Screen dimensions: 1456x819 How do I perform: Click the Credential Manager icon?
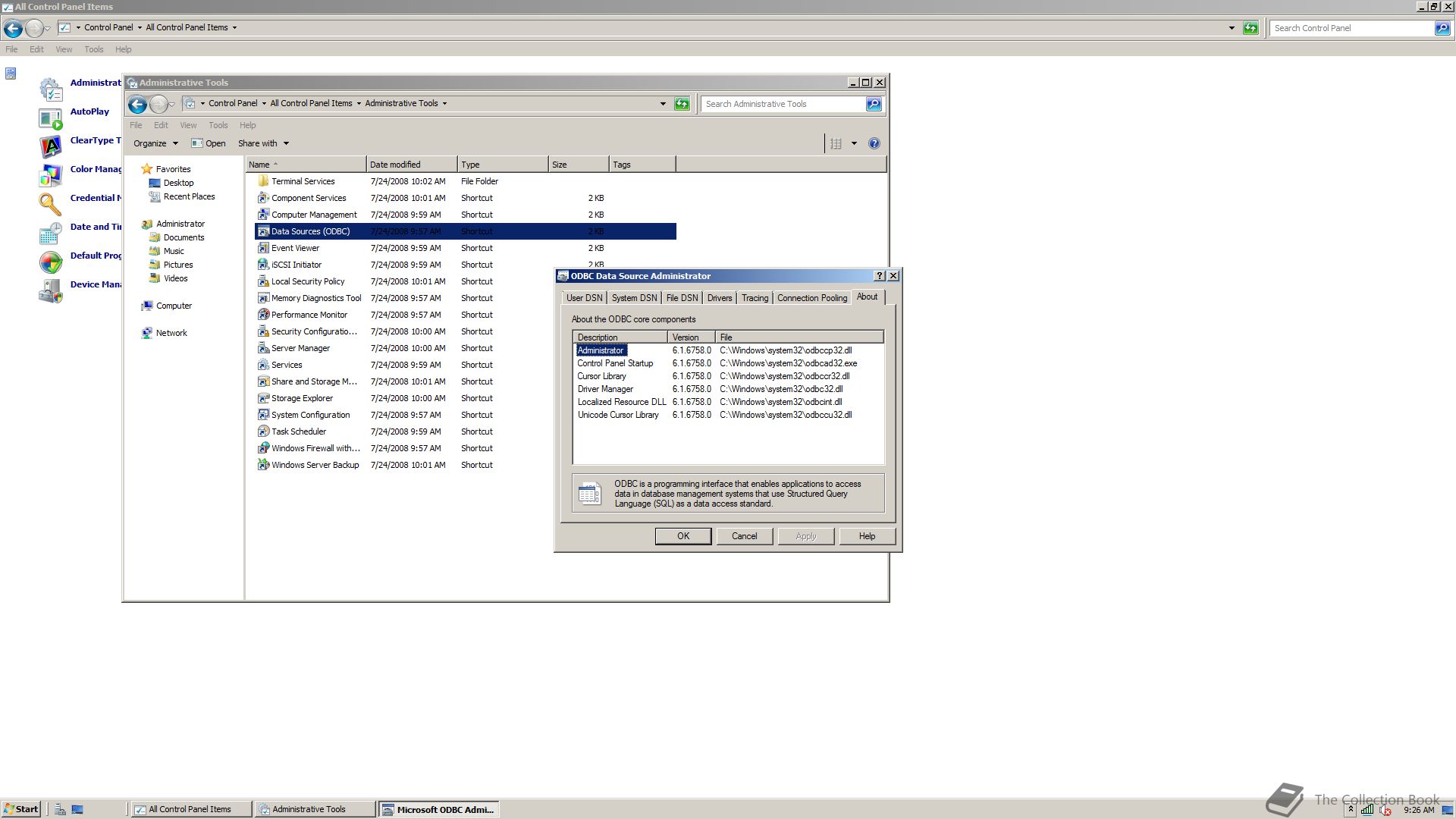click(x=51, y=204)
